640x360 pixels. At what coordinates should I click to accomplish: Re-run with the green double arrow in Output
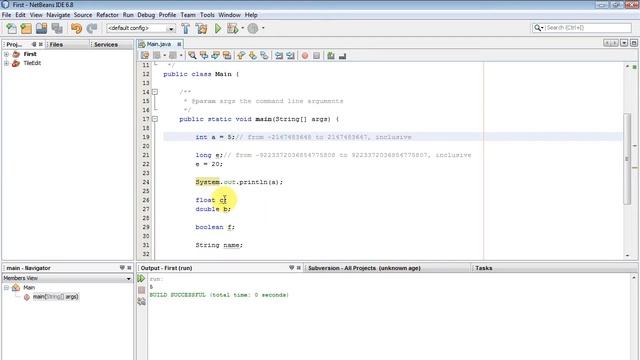click(141, 279)
